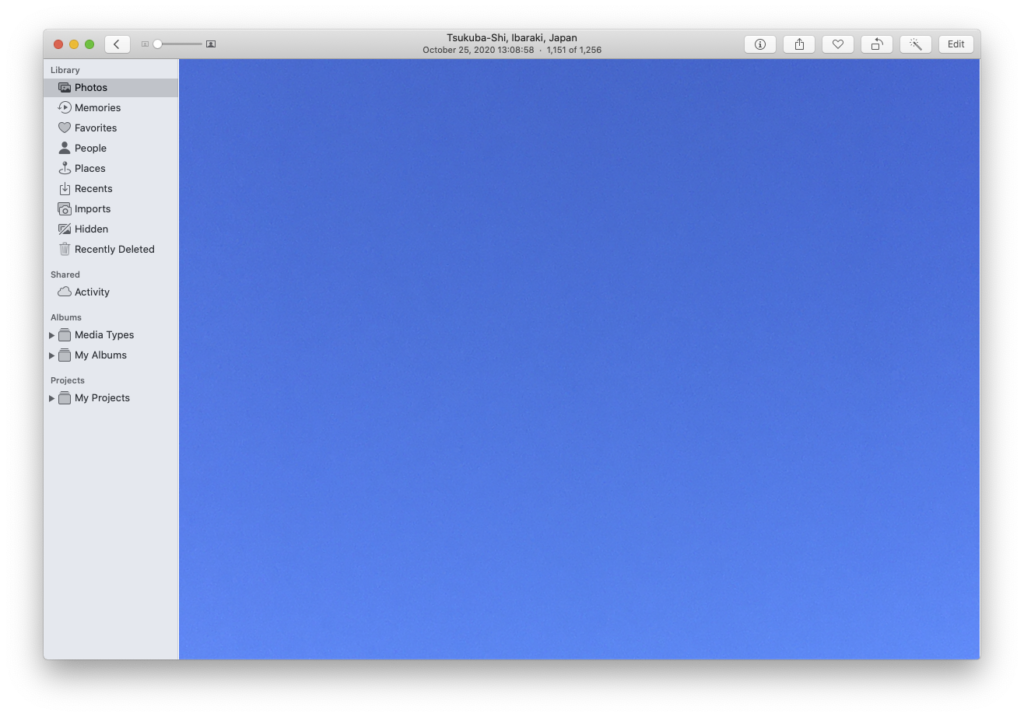Image resolution: width=1024 pixels, height=717 pixels.
Task: Click the blue sky photo
Action: 579,359
